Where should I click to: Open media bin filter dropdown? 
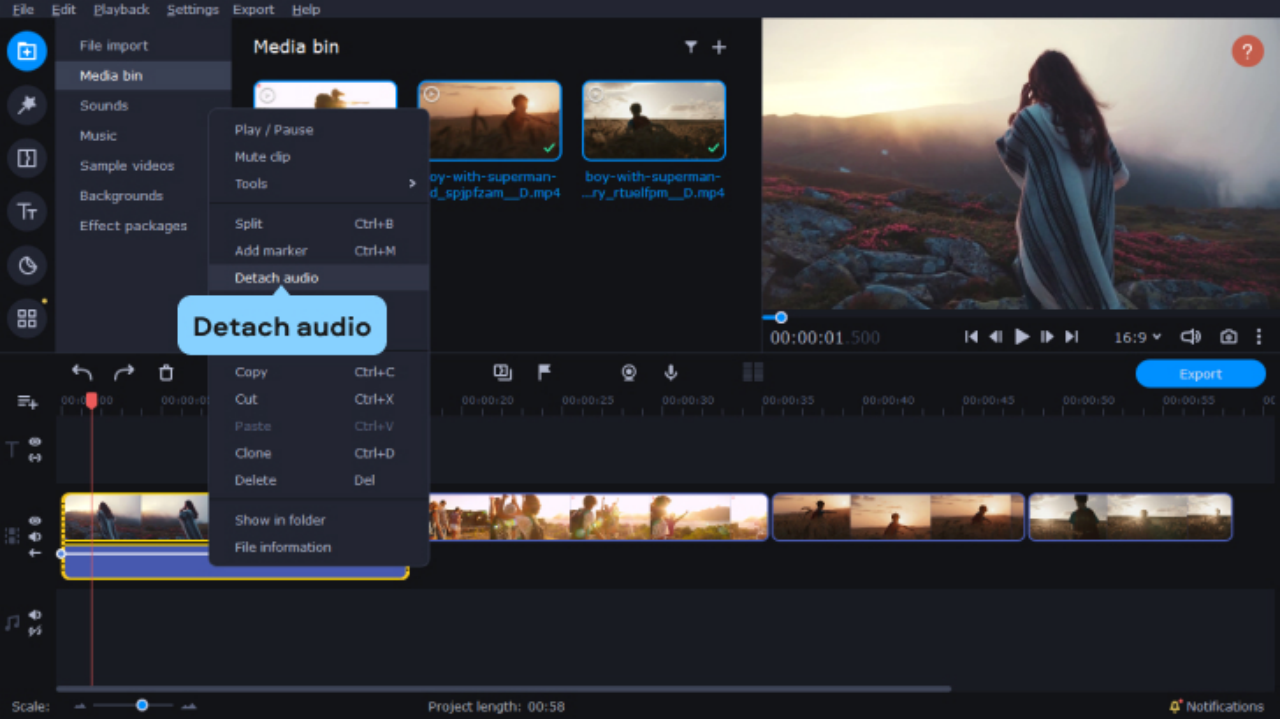click(x=690, y=47)
